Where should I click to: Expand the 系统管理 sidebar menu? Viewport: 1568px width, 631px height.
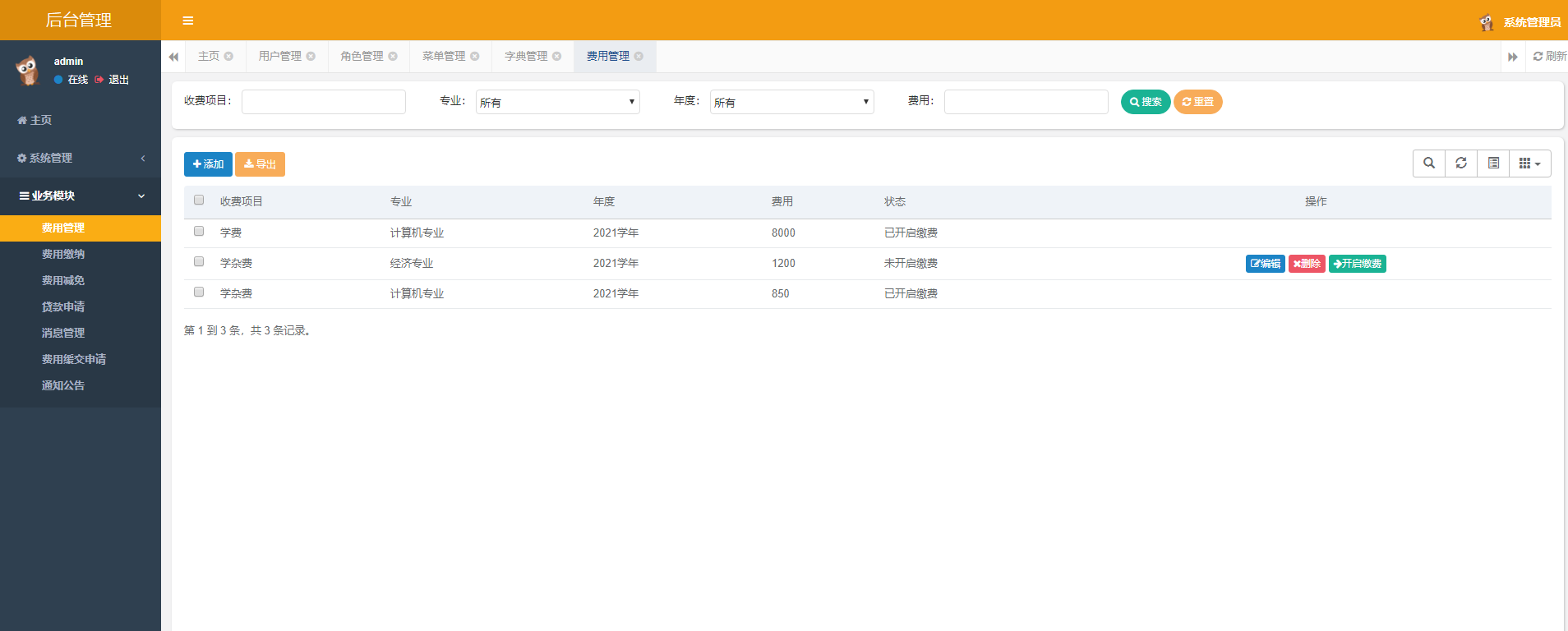click(x=81, y=158)
